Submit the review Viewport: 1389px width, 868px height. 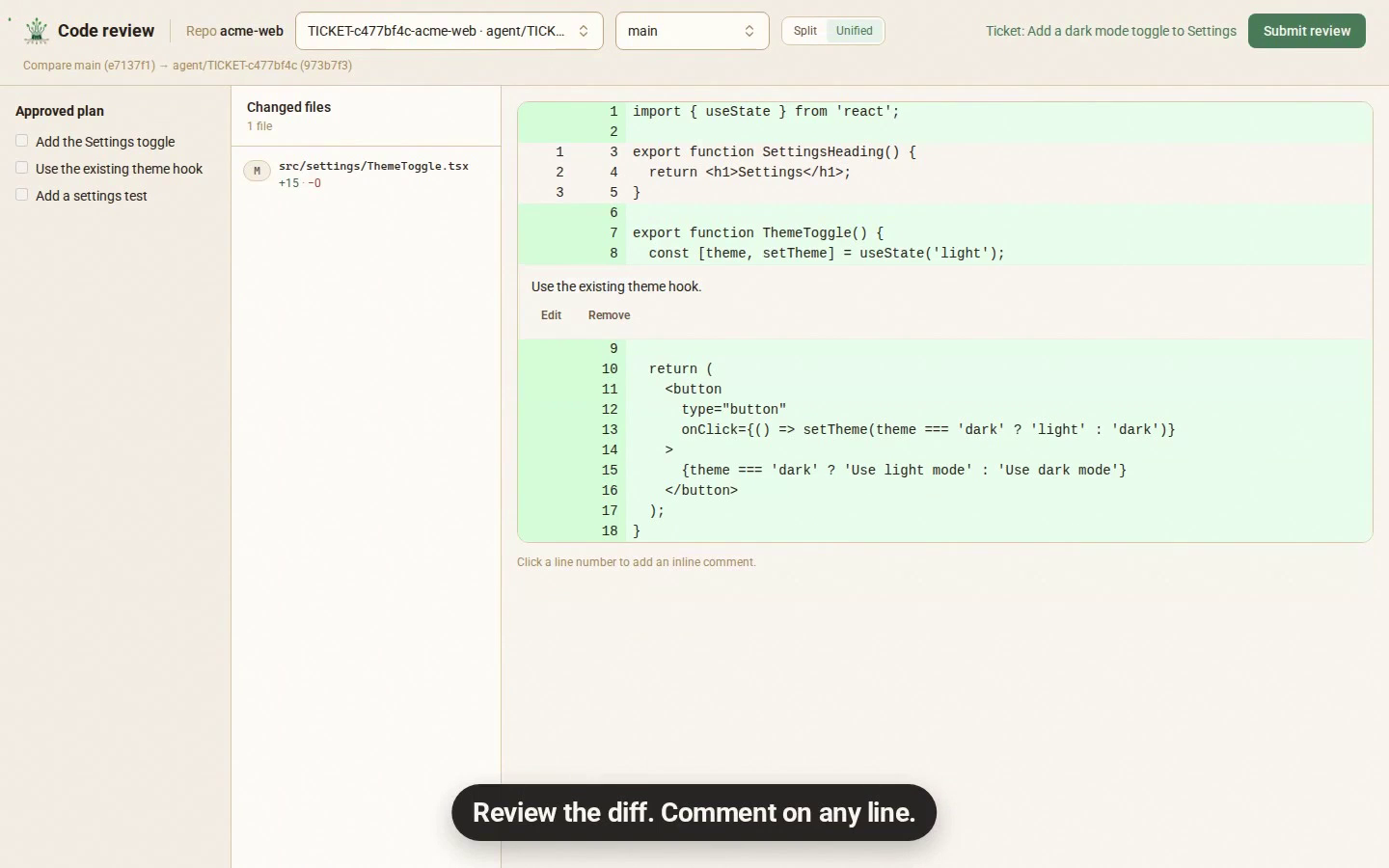(x=1307, y=31)
